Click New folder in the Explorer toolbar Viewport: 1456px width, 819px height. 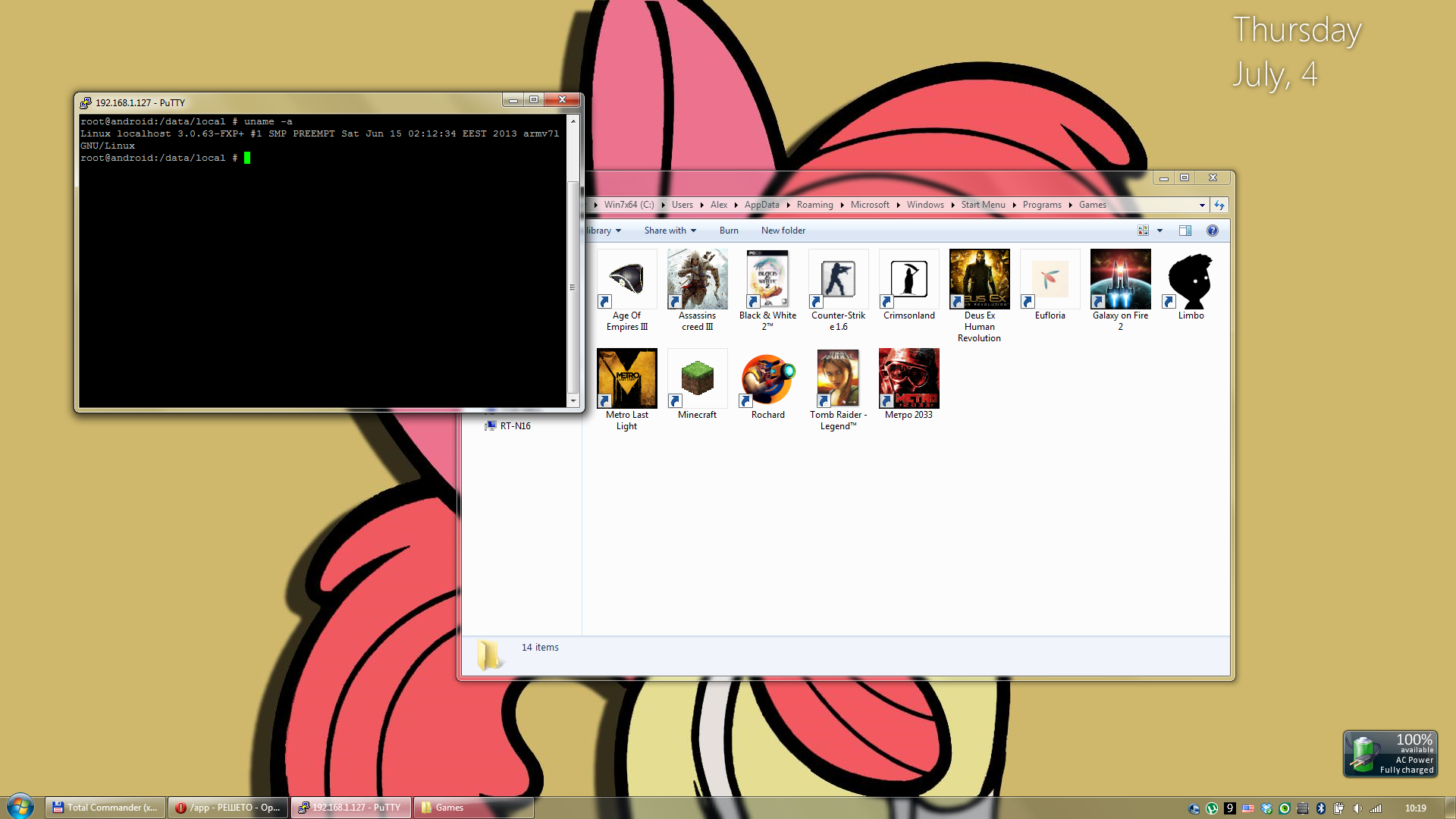pyautogui.click(x=783, y=231)
